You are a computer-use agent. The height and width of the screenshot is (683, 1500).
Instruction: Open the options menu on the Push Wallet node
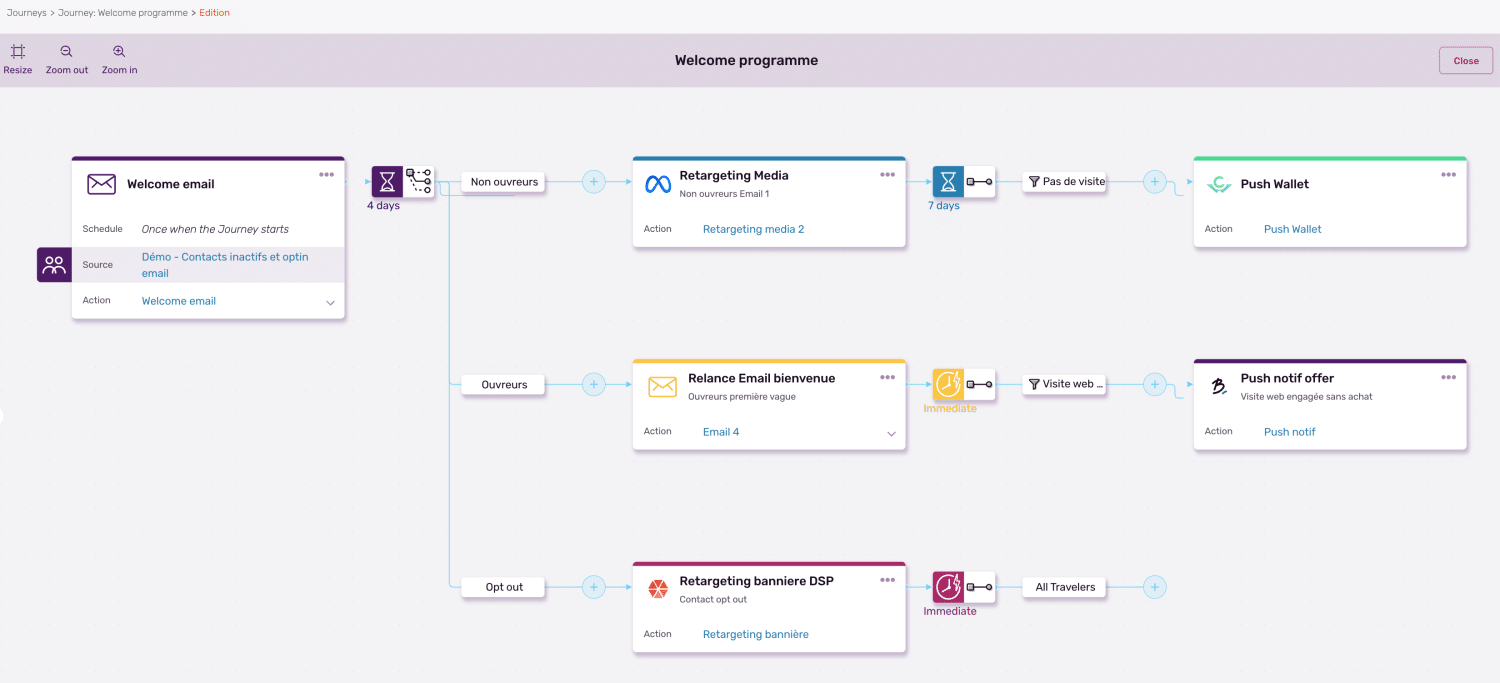click(1448, 173)
